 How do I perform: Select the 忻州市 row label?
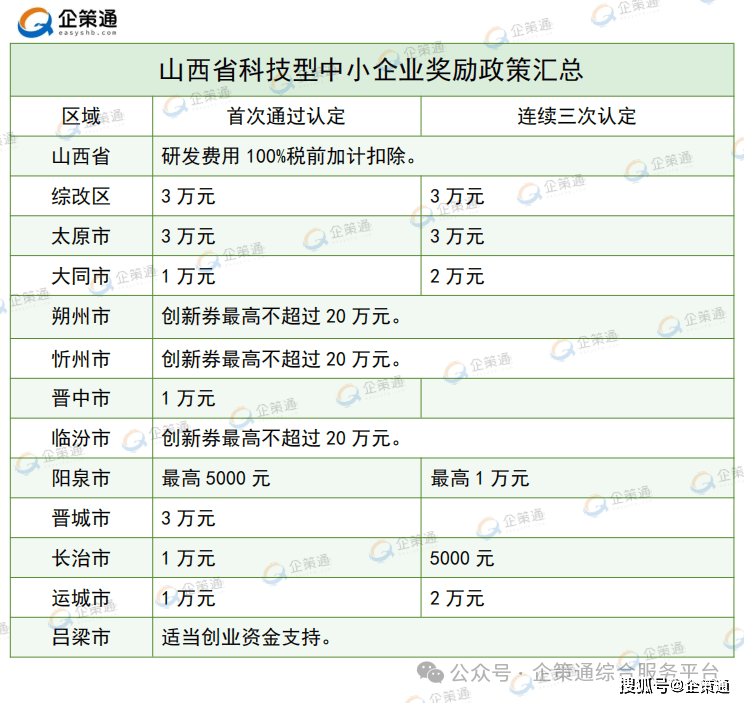81,359
